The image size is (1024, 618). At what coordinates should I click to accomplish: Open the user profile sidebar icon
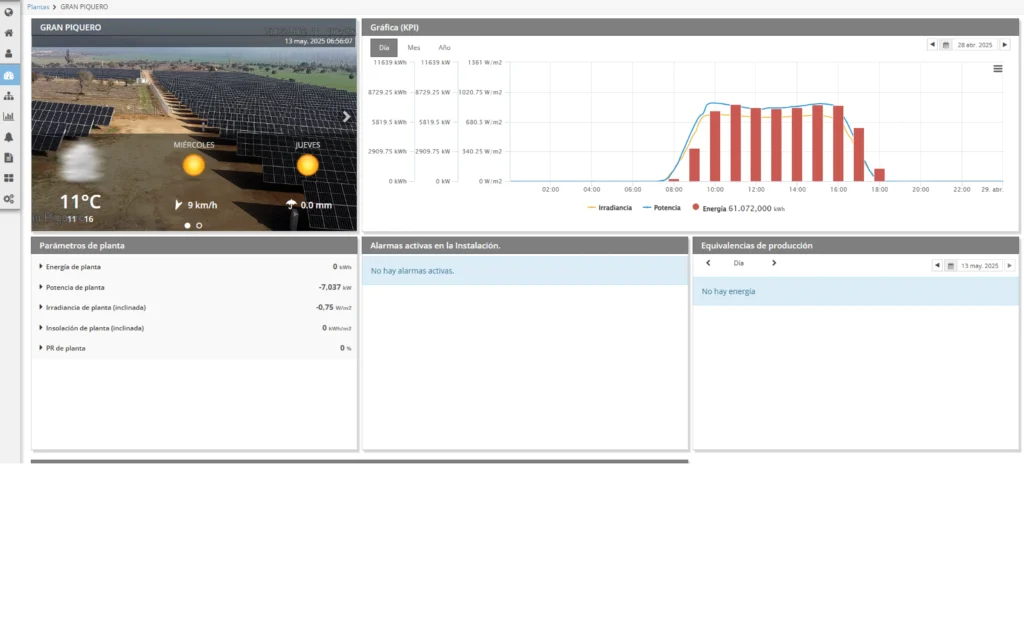(9, 54)
